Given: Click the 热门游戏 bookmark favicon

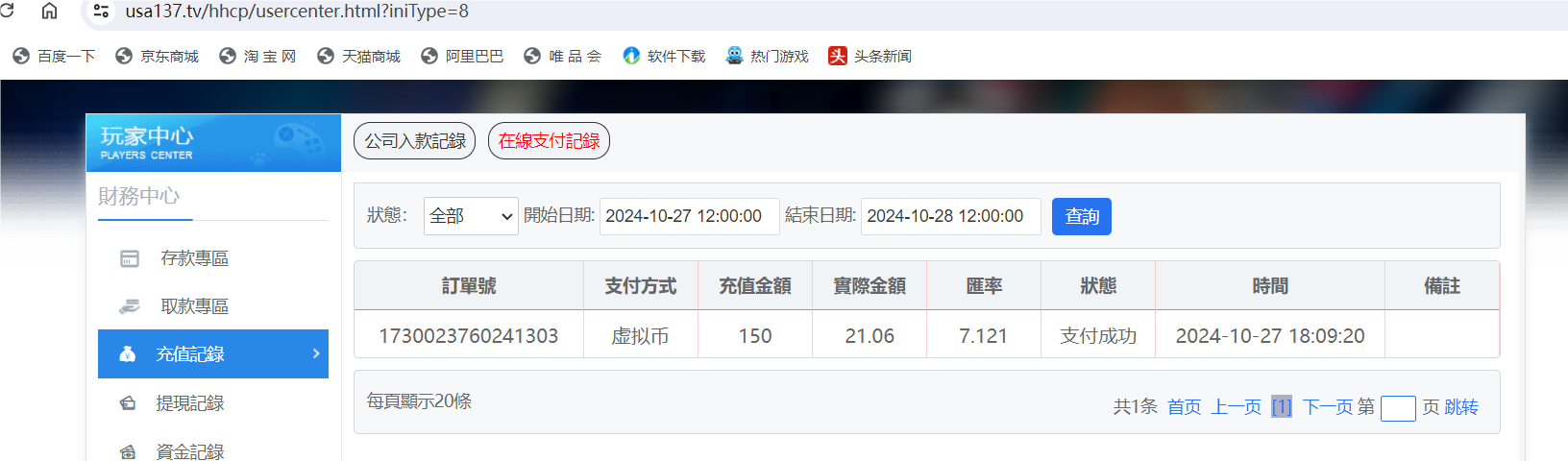Looking at the screenshot, I should (x=734, y=56).
